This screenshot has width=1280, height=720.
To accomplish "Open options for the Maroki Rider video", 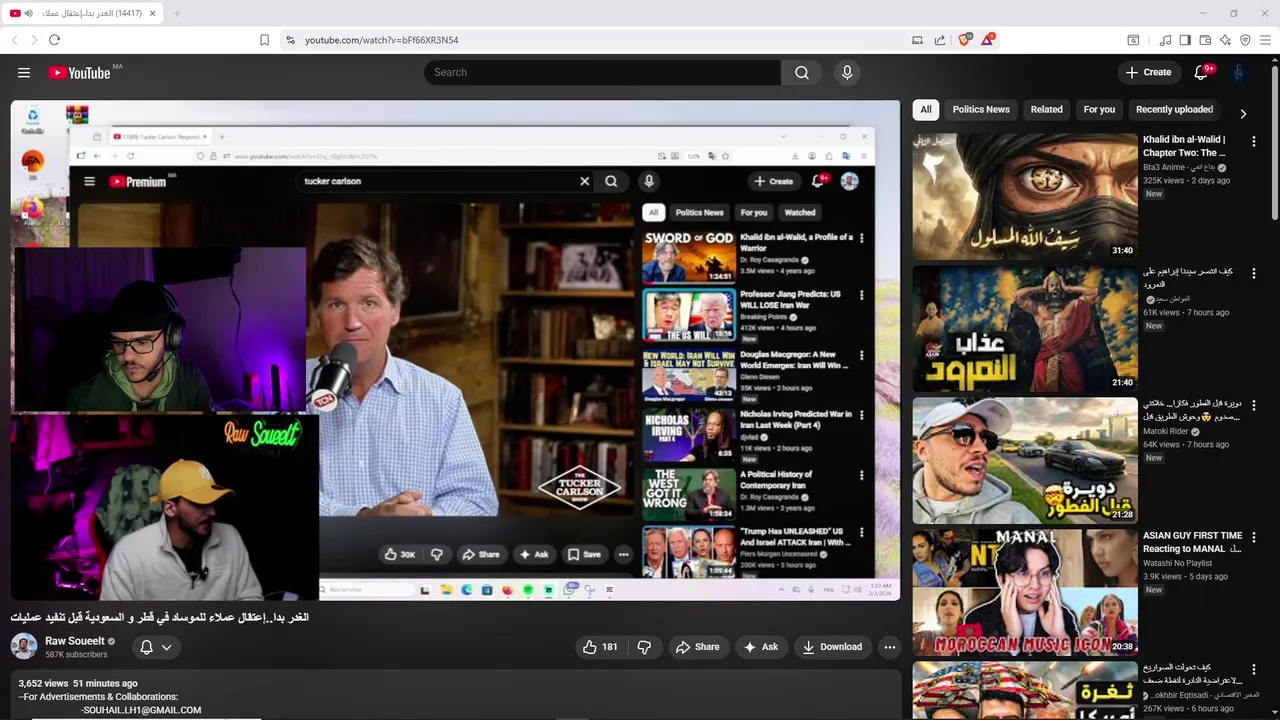I will pos(1253,405).
